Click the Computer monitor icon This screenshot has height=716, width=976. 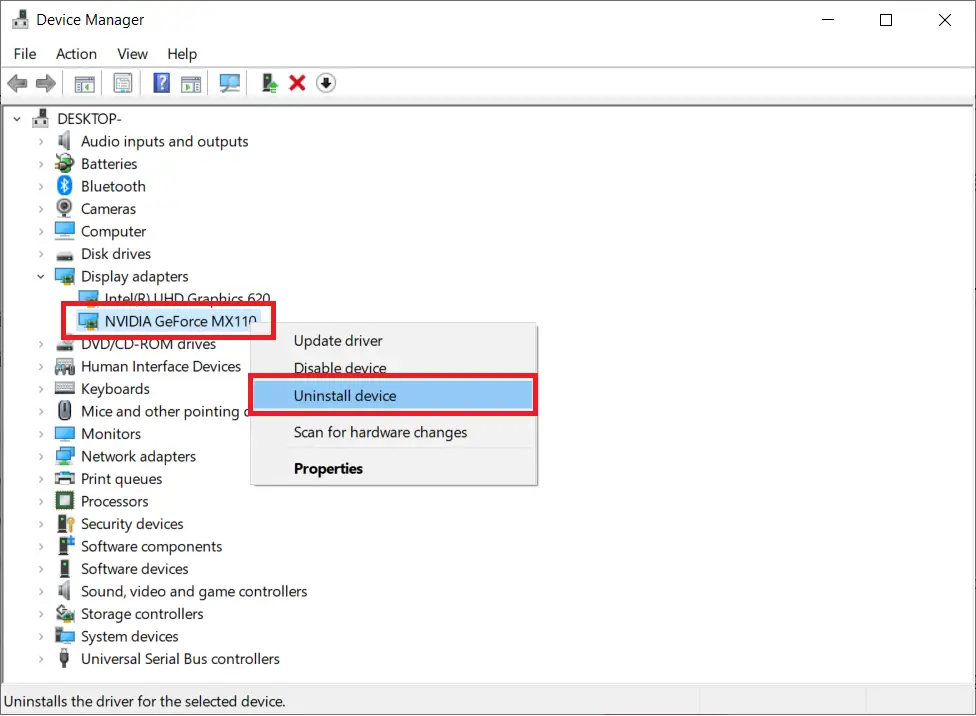pos(65,230)
